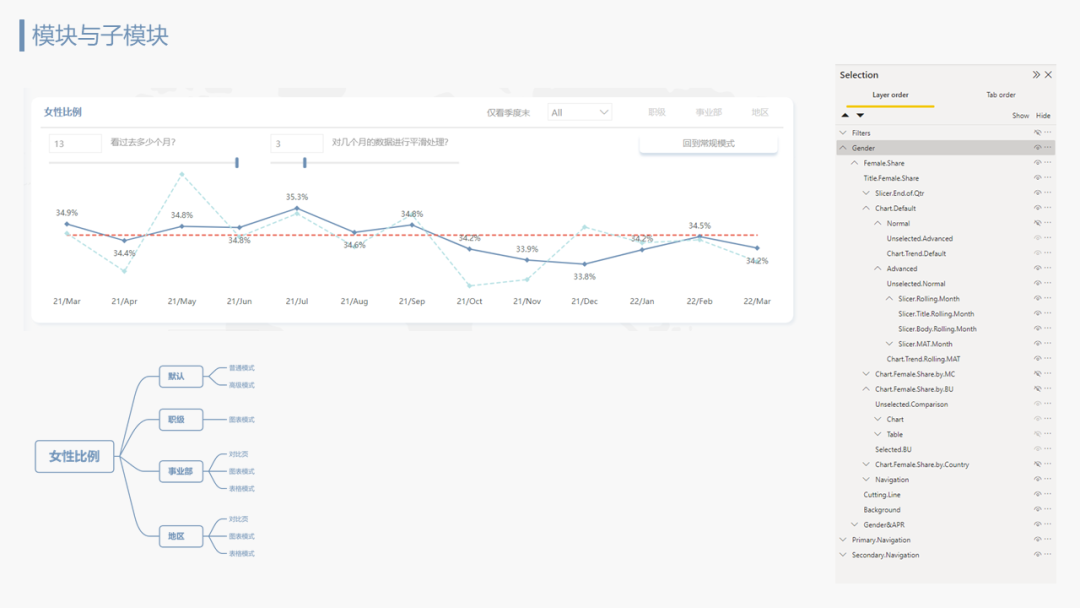Collapse the Chart.Default group
Image resolution: width=1080 pixels, height=608 pixels.
click(x=867, y=208)
